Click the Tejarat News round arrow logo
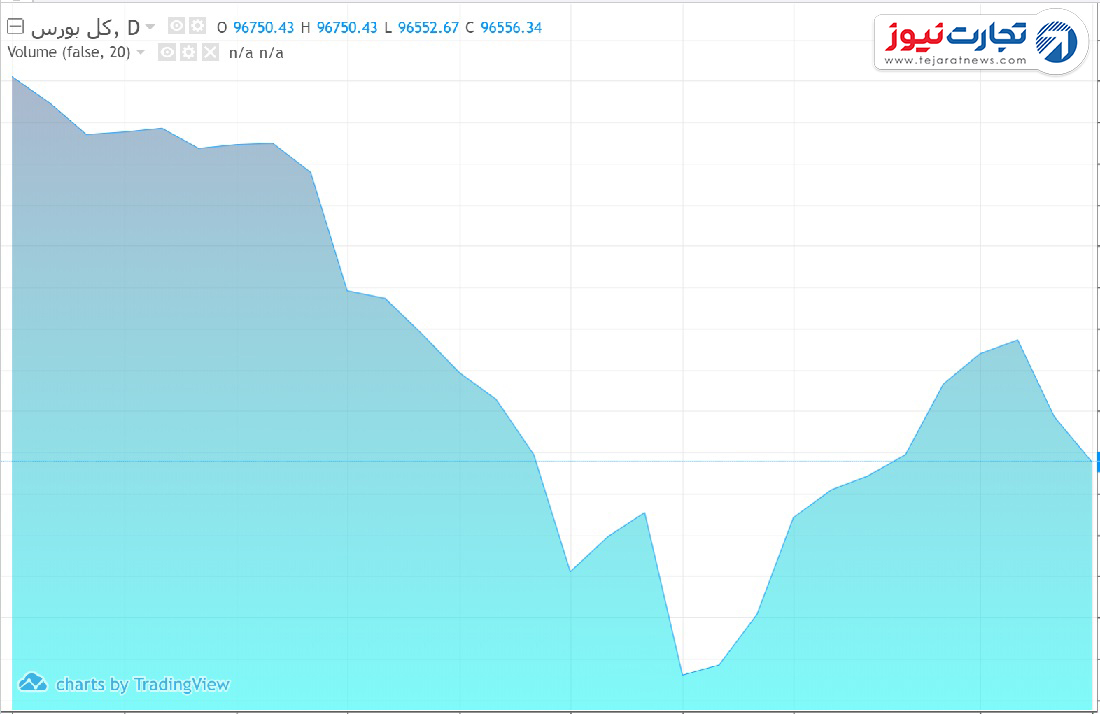This screenshot has width=1100, height=714. coord(1060,42)
